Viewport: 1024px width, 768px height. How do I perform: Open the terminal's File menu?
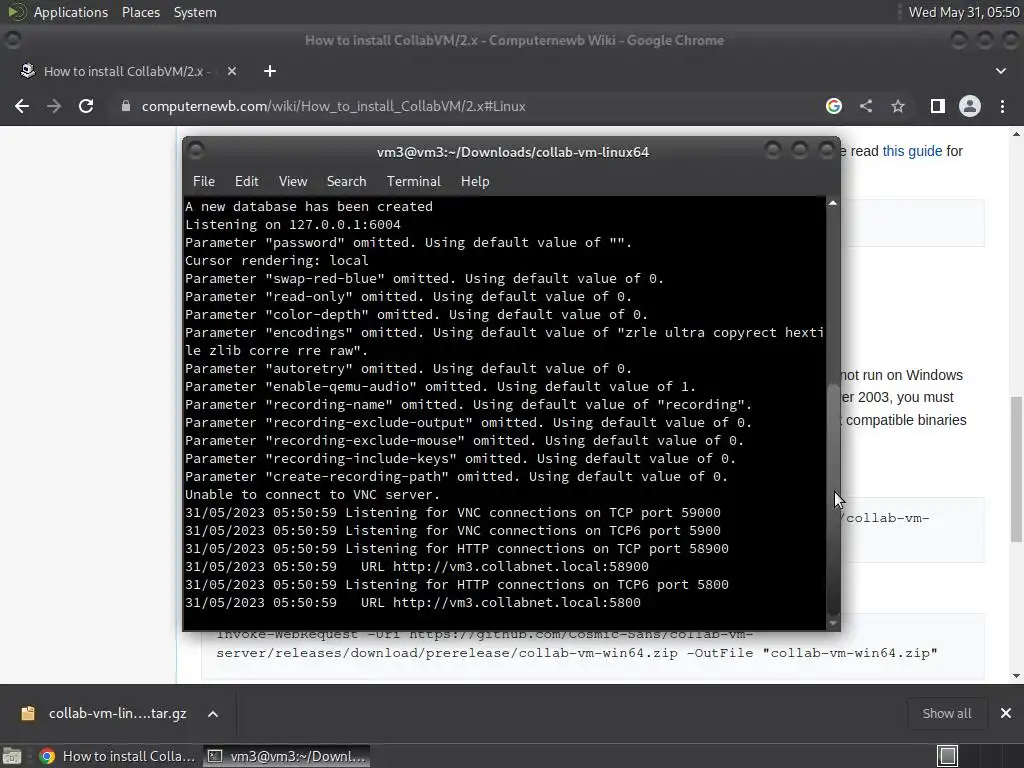pos(204,182)
